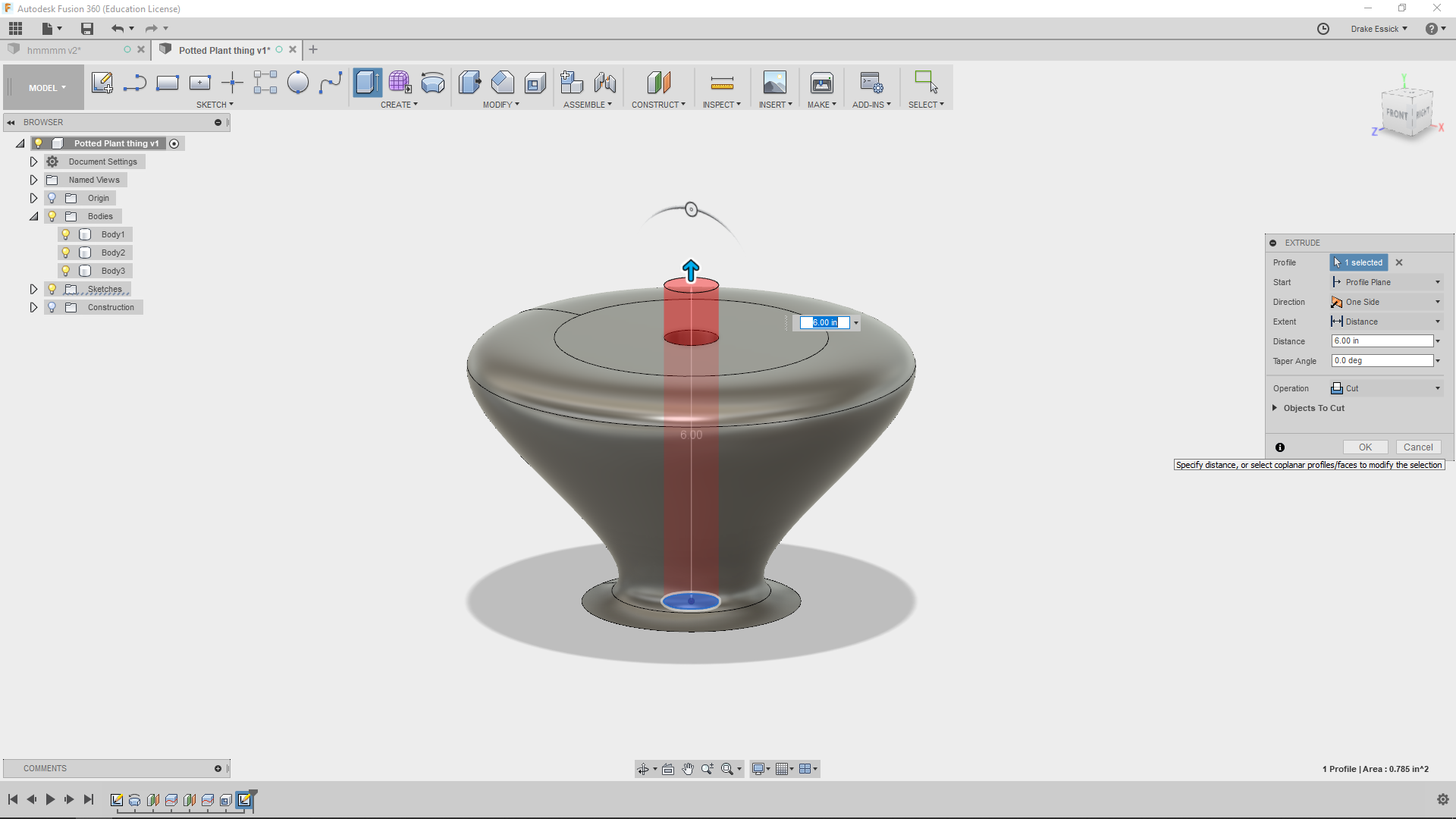
Task: Select the Line sketch tool
Action: [135, 82]
